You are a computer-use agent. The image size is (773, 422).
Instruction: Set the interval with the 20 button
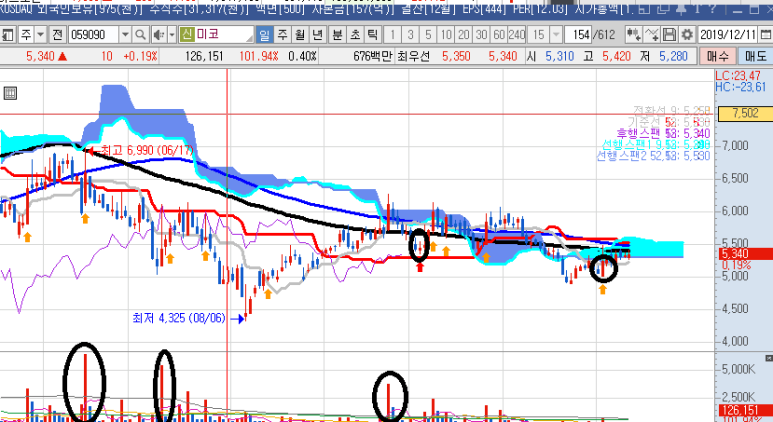point(464,35)
